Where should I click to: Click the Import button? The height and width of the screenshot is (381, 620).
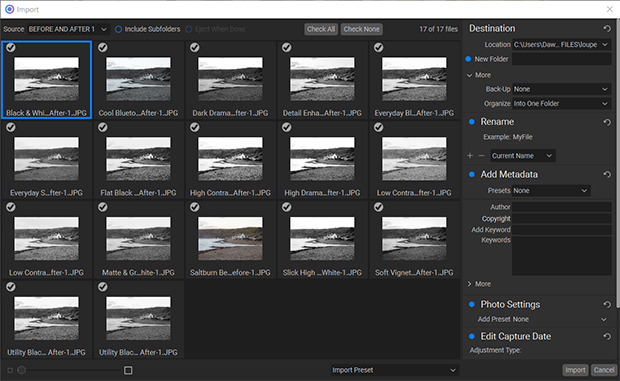[575, 370]
